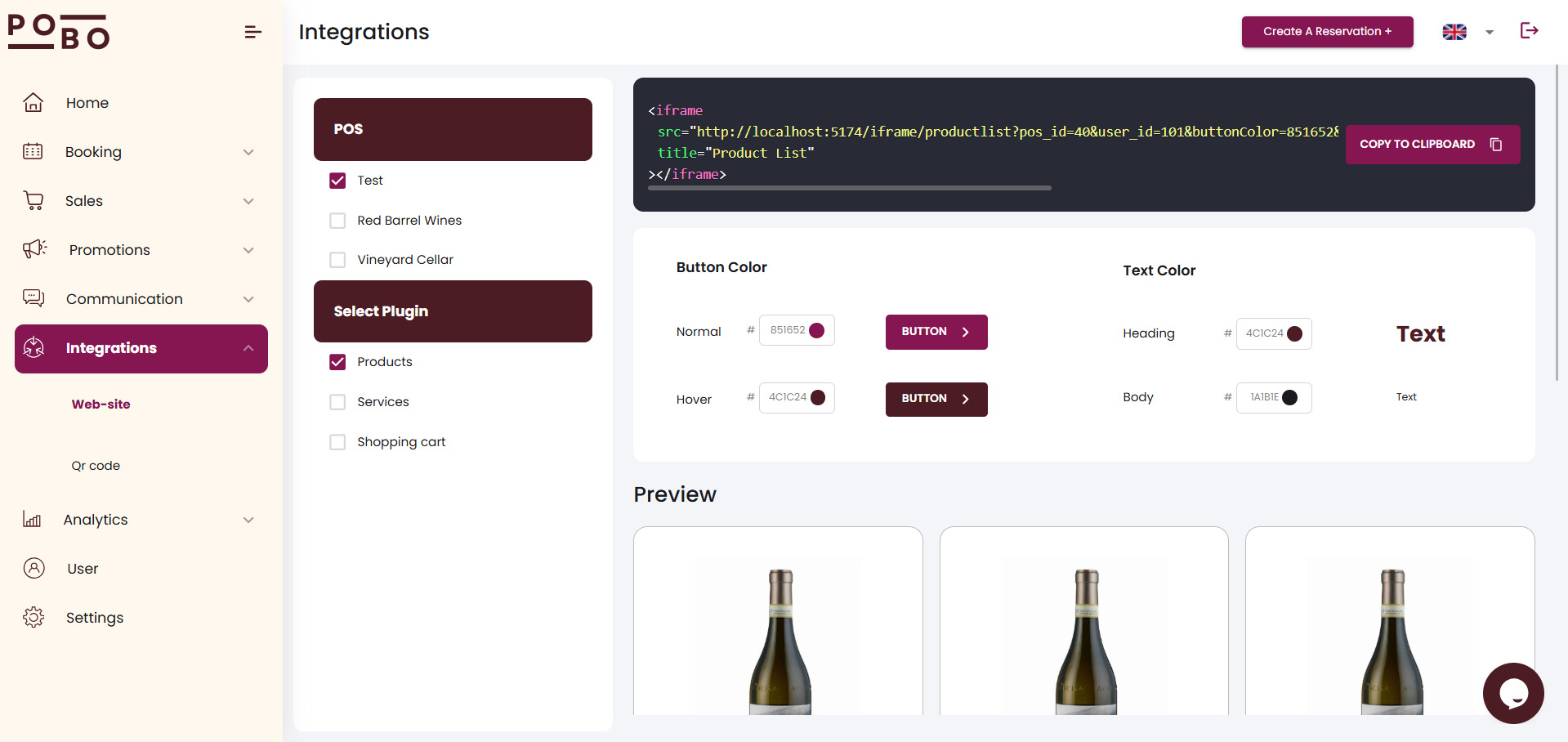Click the Heading text color hex field
1568x742 pixels.
1264,333
